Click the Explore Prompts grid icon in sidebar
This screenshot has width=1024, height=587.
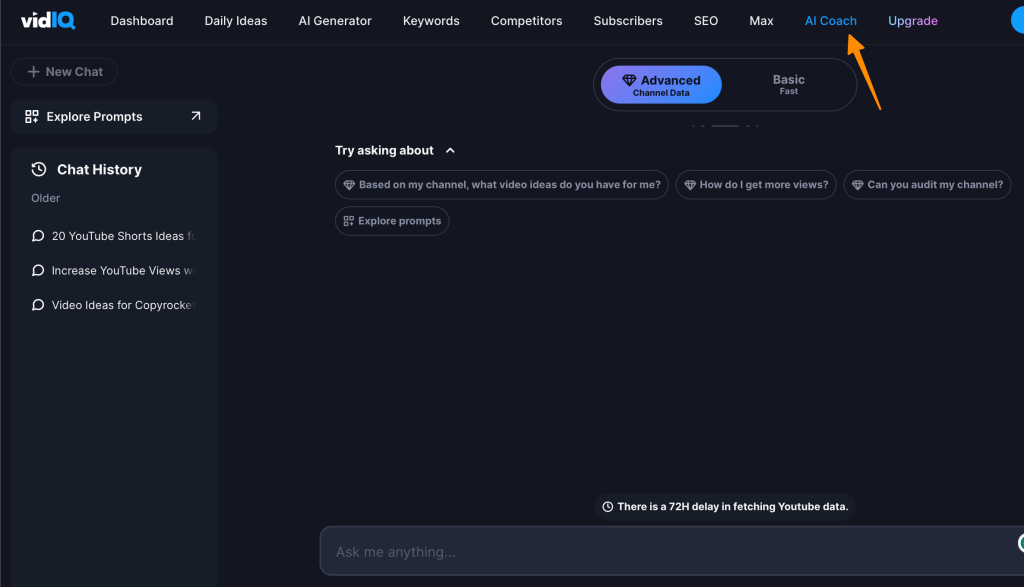pyautogui.click(x=32, y=116)
